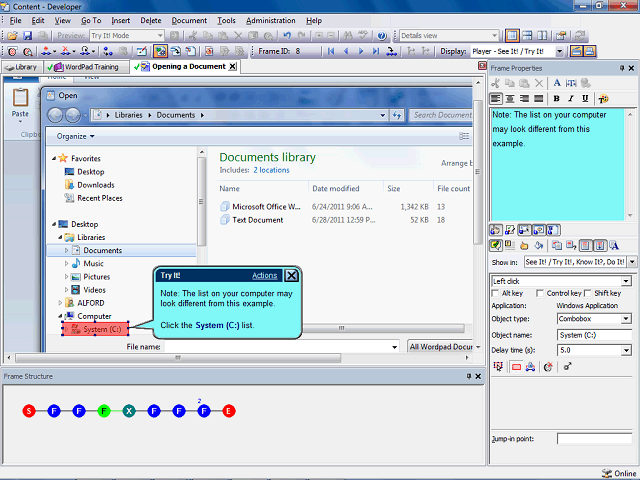
Task: Go to the next frame
Action: coord(361,51)
